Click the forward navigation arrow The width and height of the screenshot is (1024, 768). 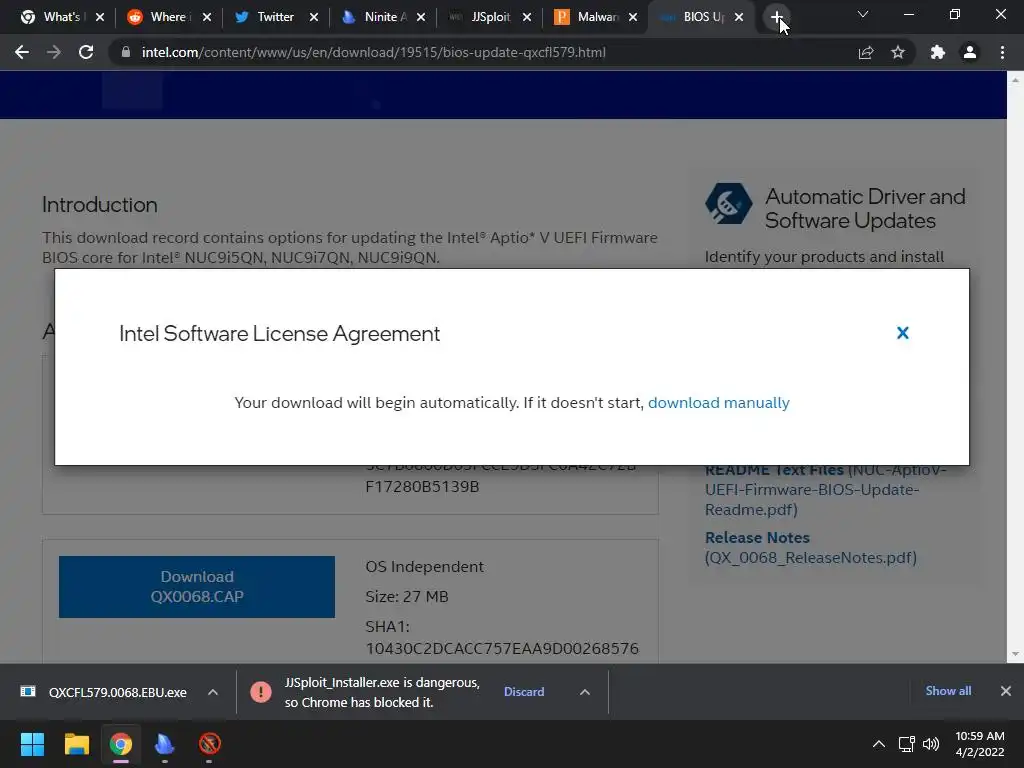tap(54, 52)
